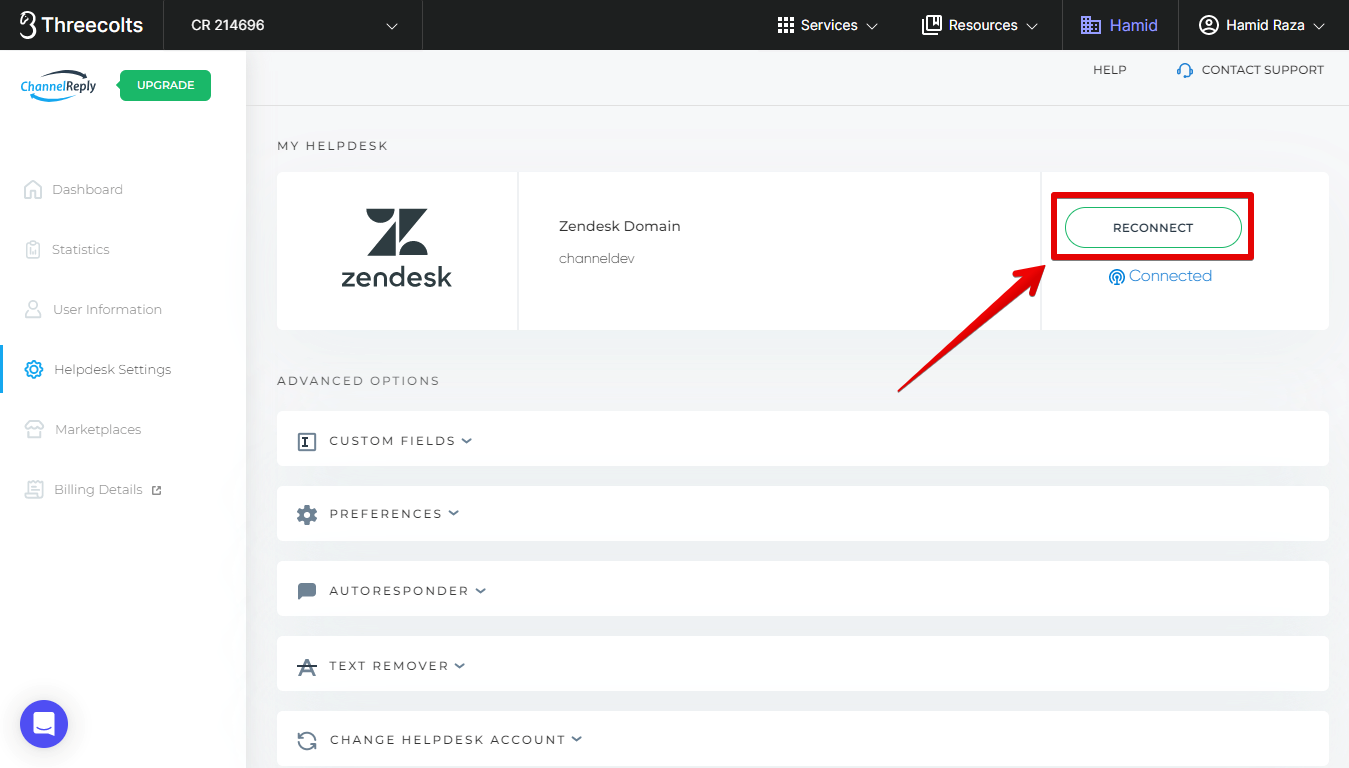The width and height of the screenshot is (1349, 768).
Task: Open Billing Details in the sidebar
Action: [98, 489]
